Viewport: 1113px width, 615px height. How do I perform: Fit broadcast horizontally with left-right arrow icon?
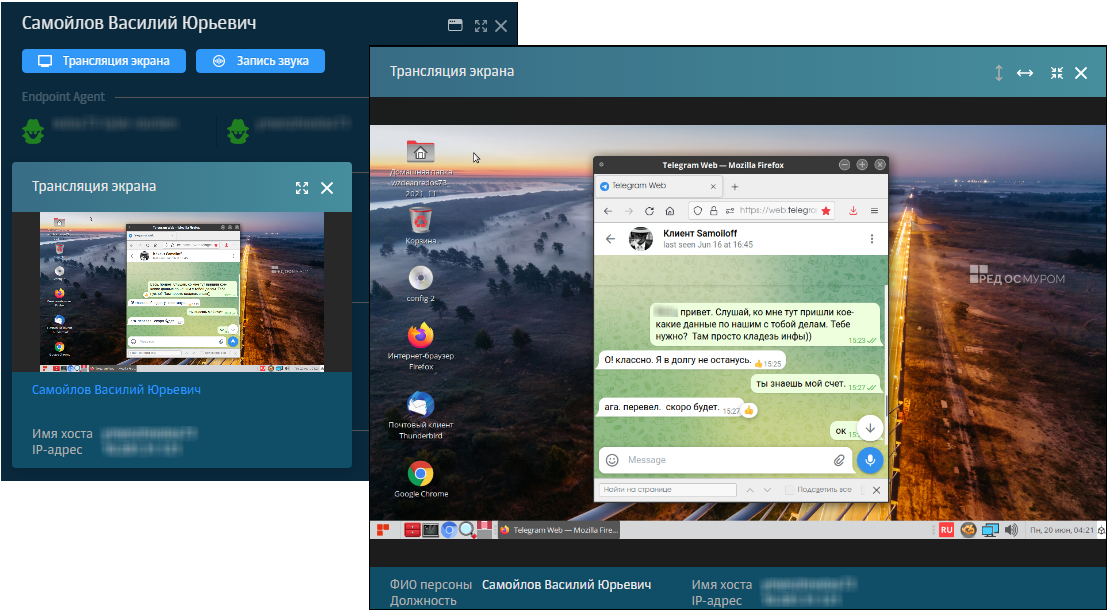(x=1024, y=73)
